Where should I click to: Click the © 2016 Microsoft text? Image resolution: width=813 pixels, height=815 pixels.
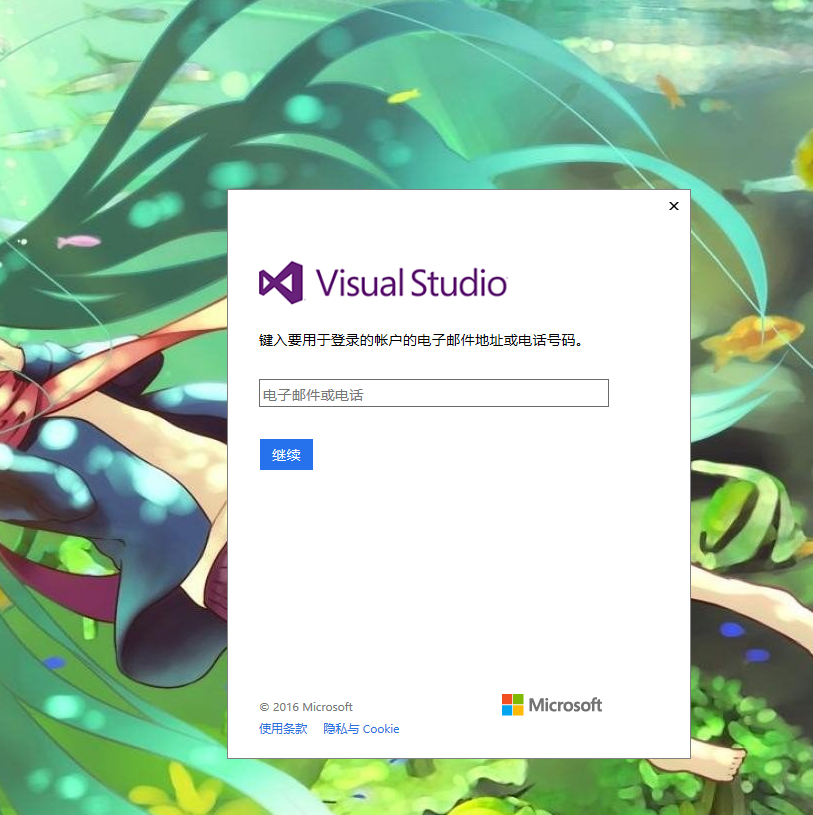click(x=306, y=707)
